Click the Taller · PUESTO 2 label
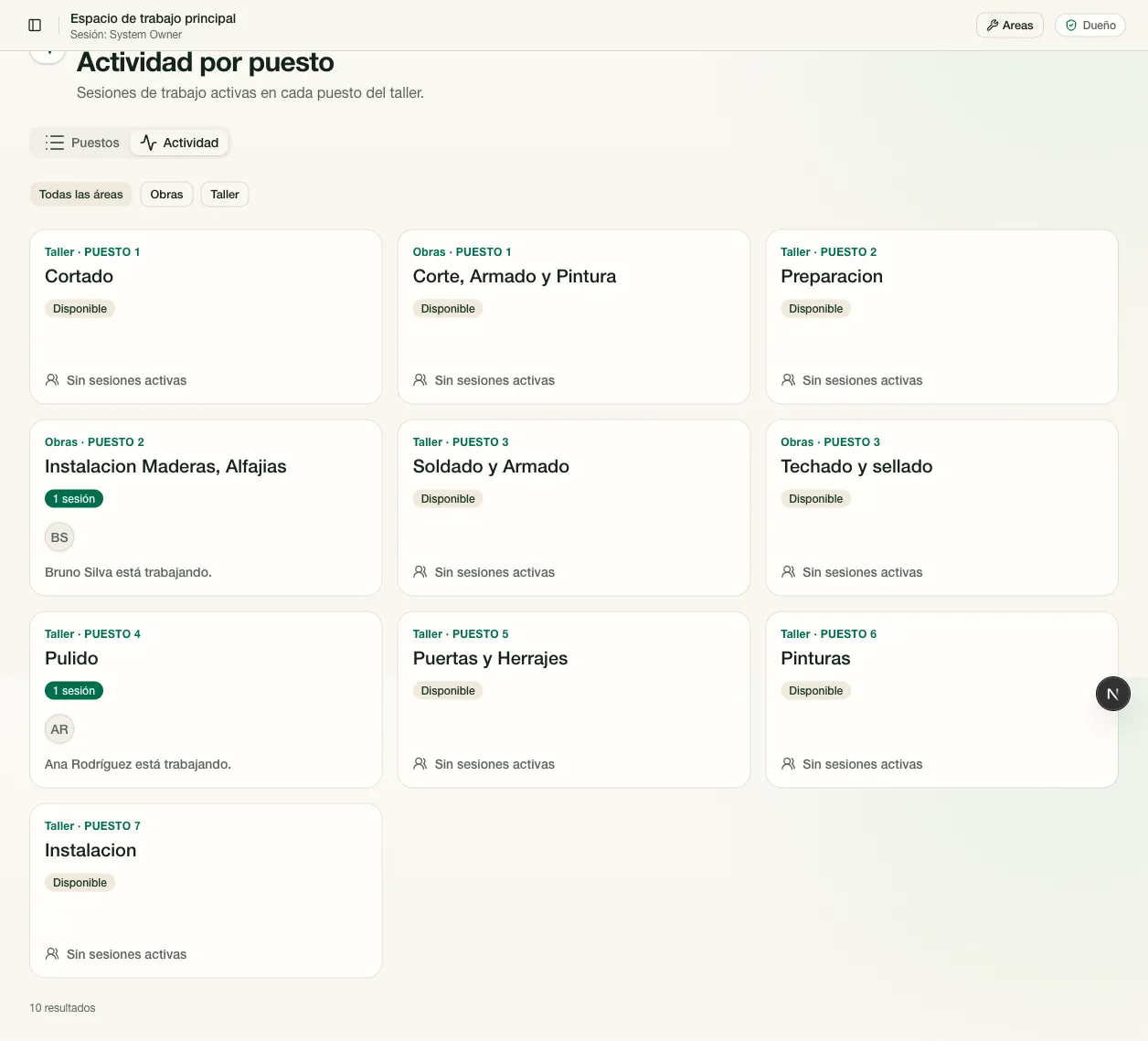This screenshot has width=1148, height=1041. pyautogui.click(x=828, y=252)
